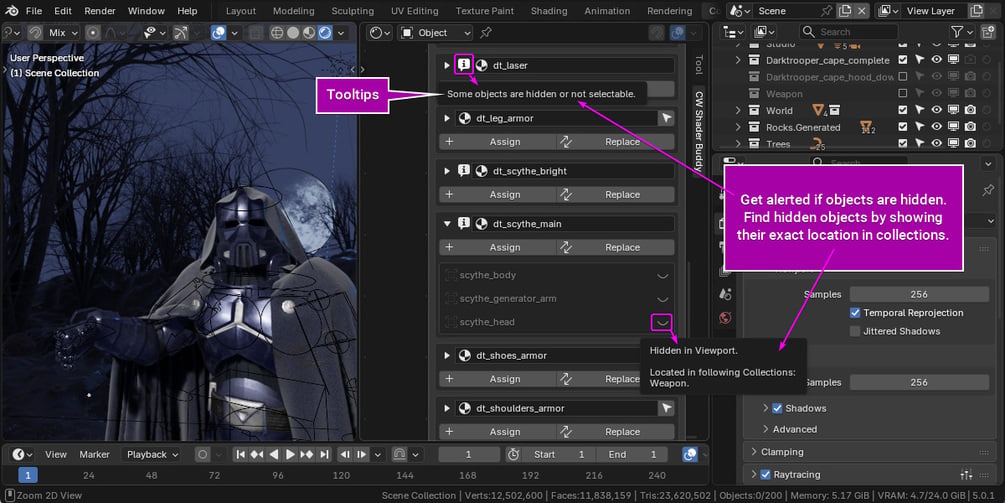Switch to the Shading workspace tab
1005x503 pixels.
549,11
